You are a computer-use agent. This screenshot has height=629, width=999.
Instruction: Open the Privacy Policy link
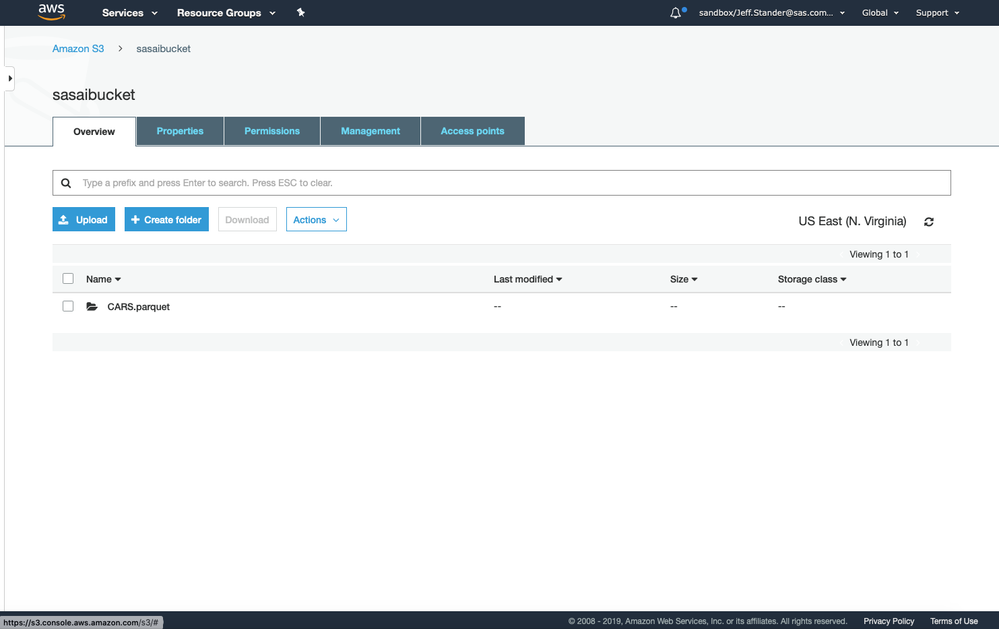(889, 621)
